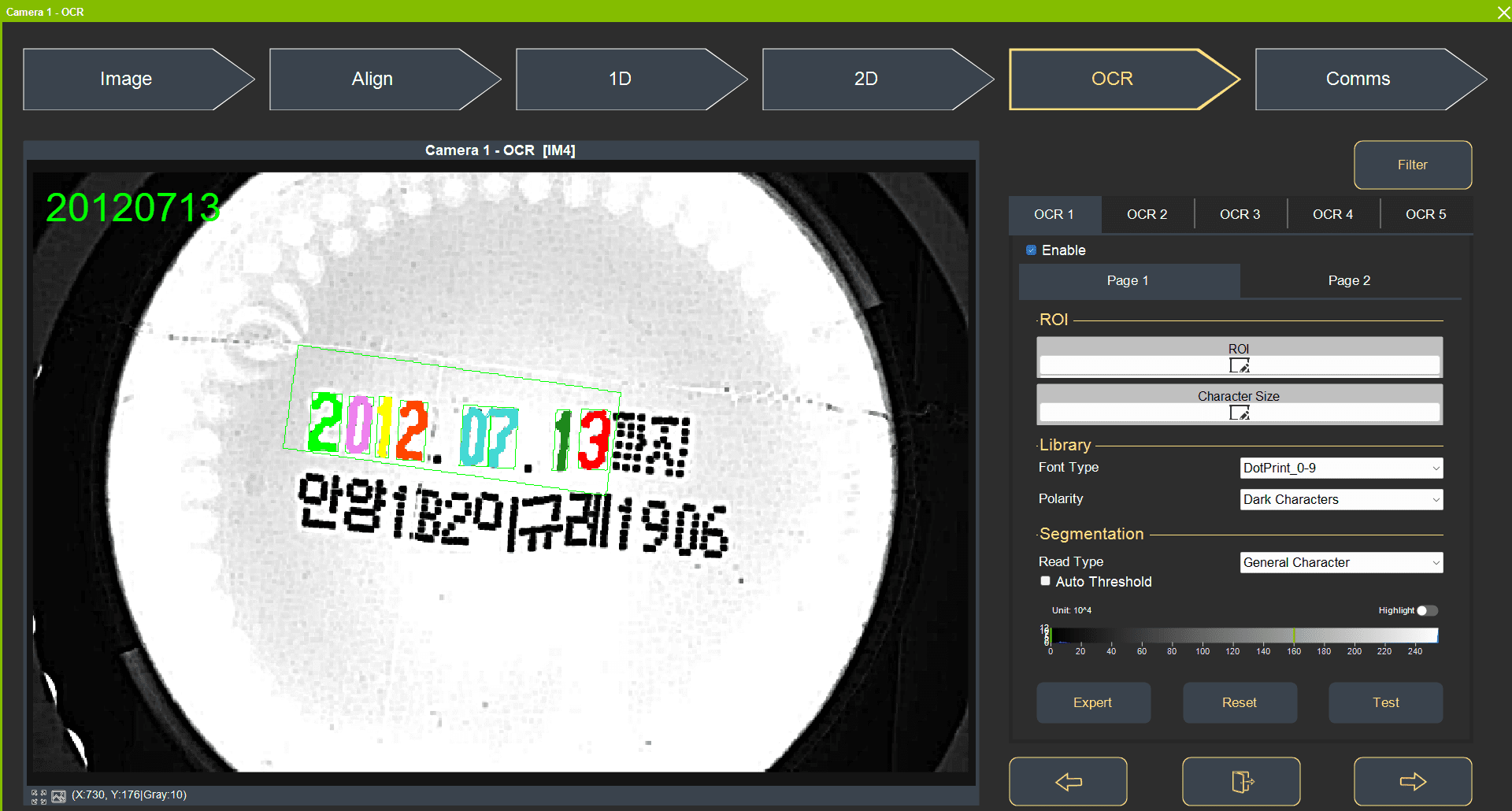
Task: Switch to the OCR 3 tab
Action: tap(1240, 214)
